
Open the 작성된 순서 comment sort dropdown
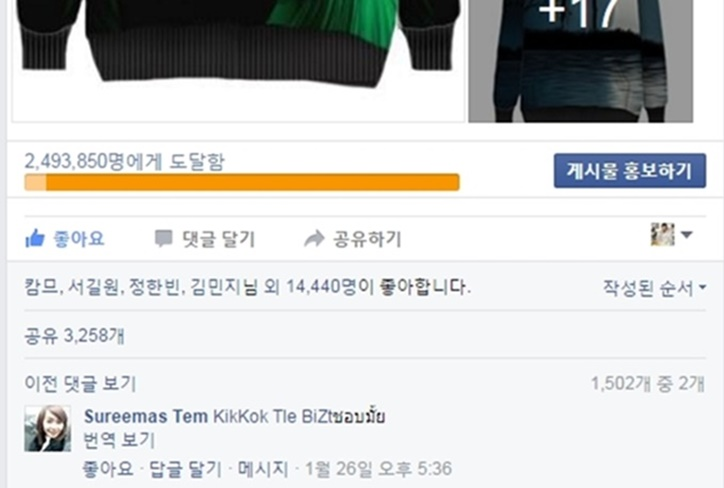point(654,288)
